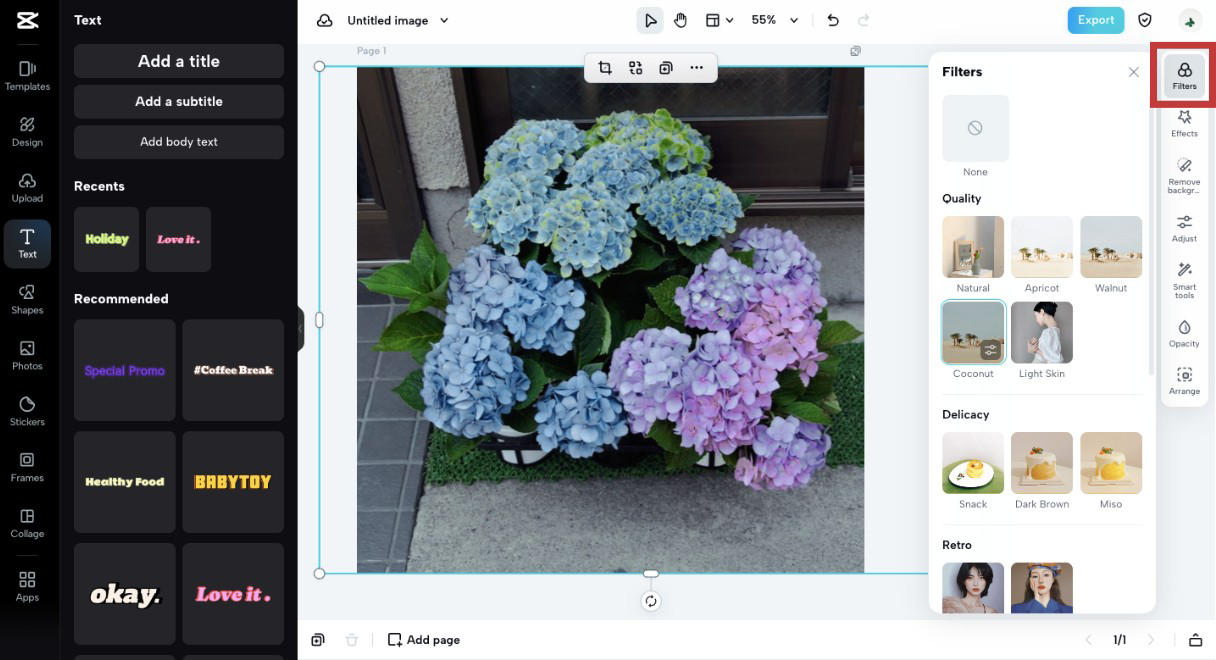
Task: Open the Adjust tool
Action: pyautogui.click(x=1184, y=228)
